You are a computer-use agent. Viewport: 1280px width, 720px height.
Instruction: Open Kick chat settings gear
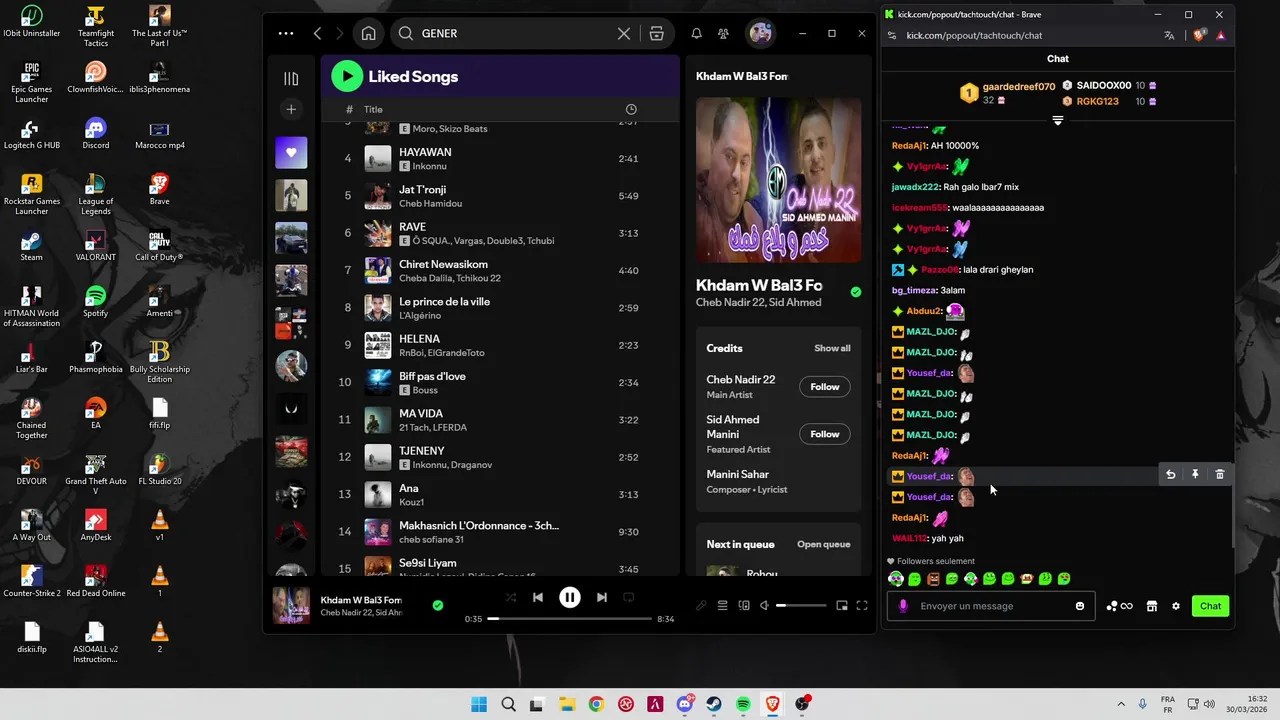point(1176,606)
